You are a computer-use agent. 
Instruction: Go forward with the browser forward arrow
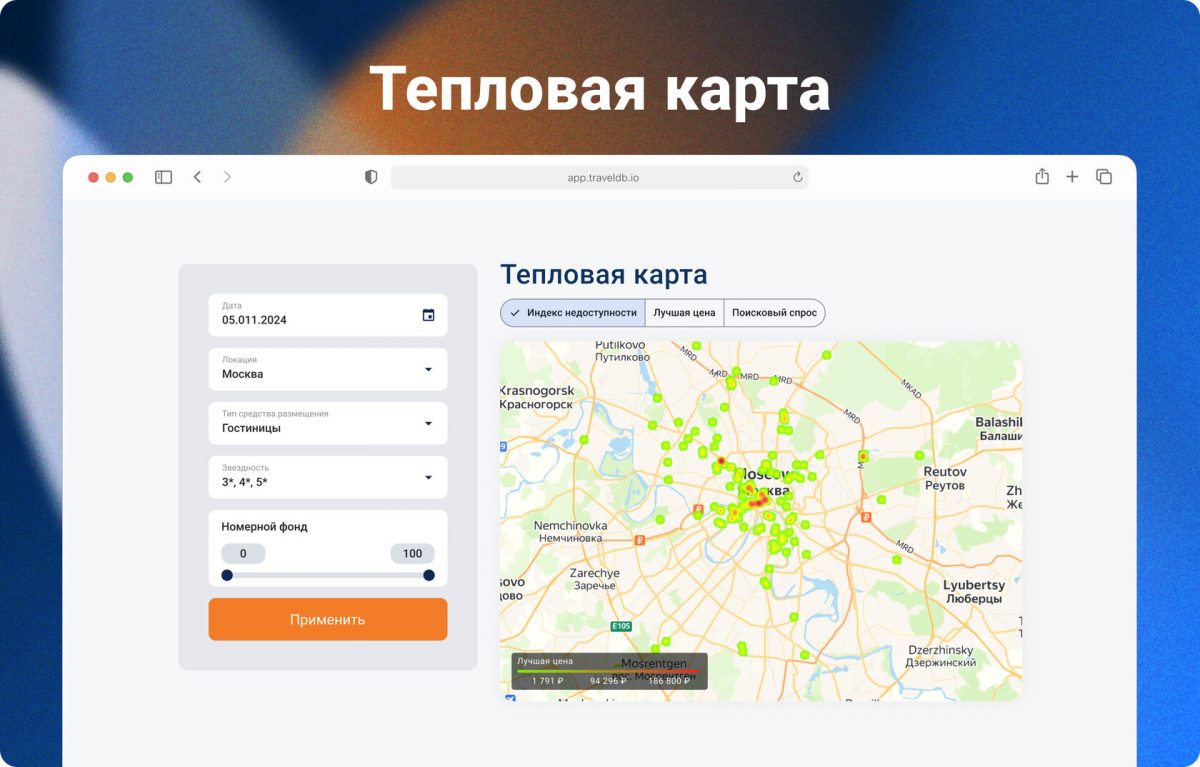[227, 177]
